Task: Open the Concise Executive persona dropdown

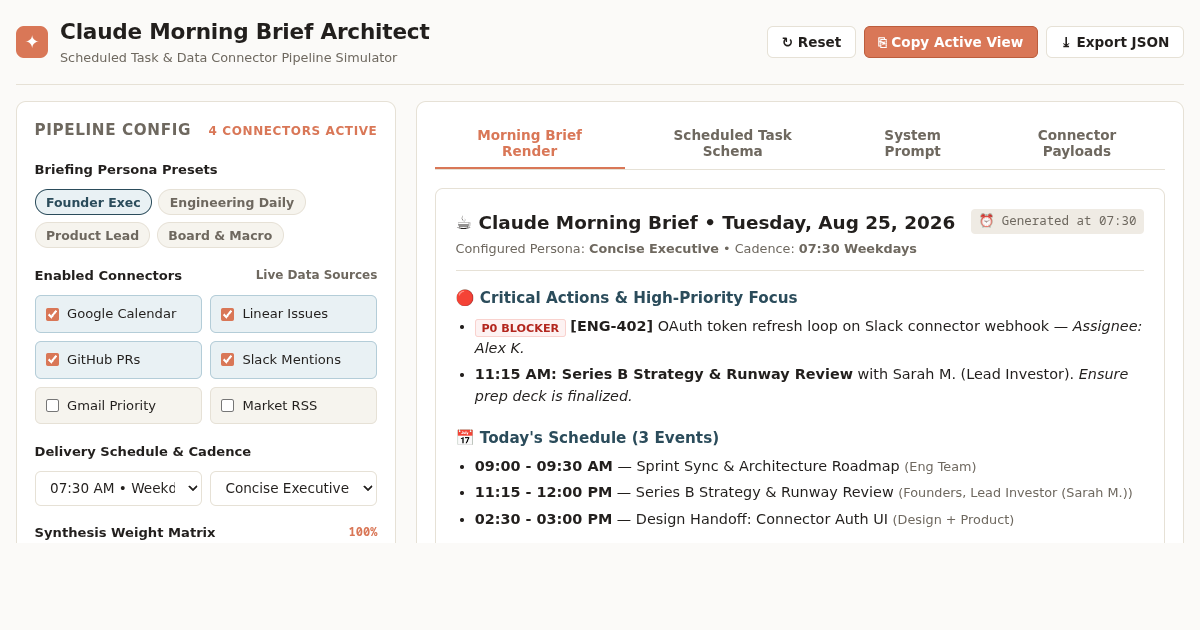Action: (293, 489)
